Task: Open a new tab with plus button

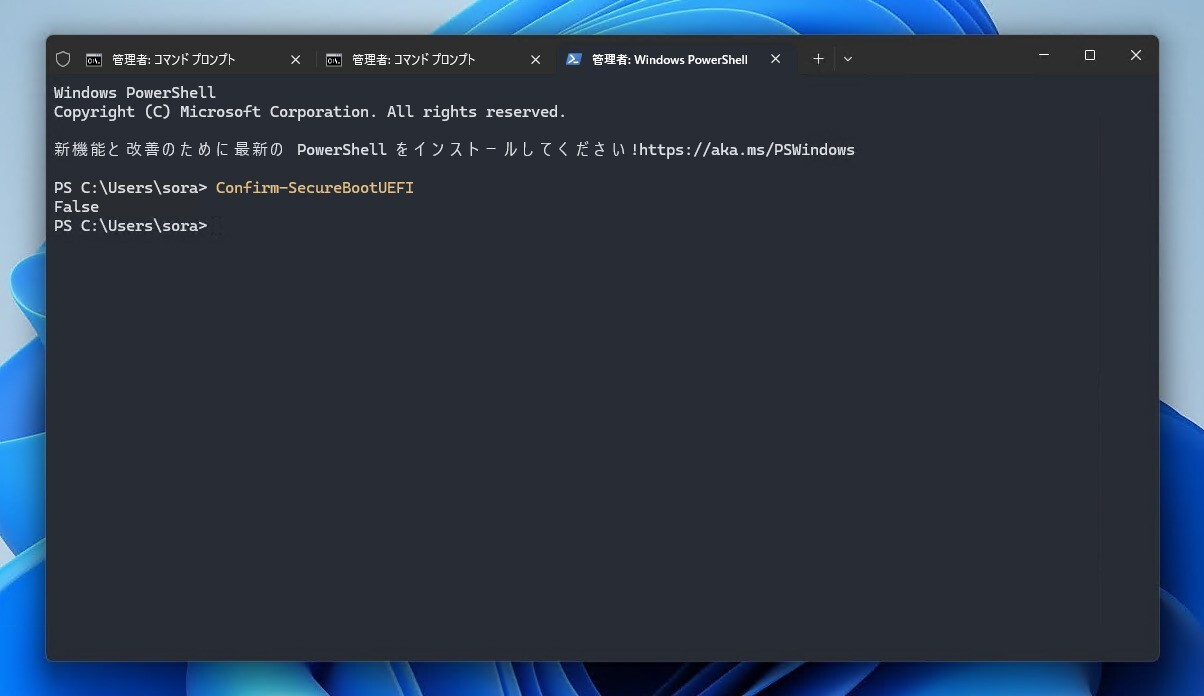Action: pos(818,59)
